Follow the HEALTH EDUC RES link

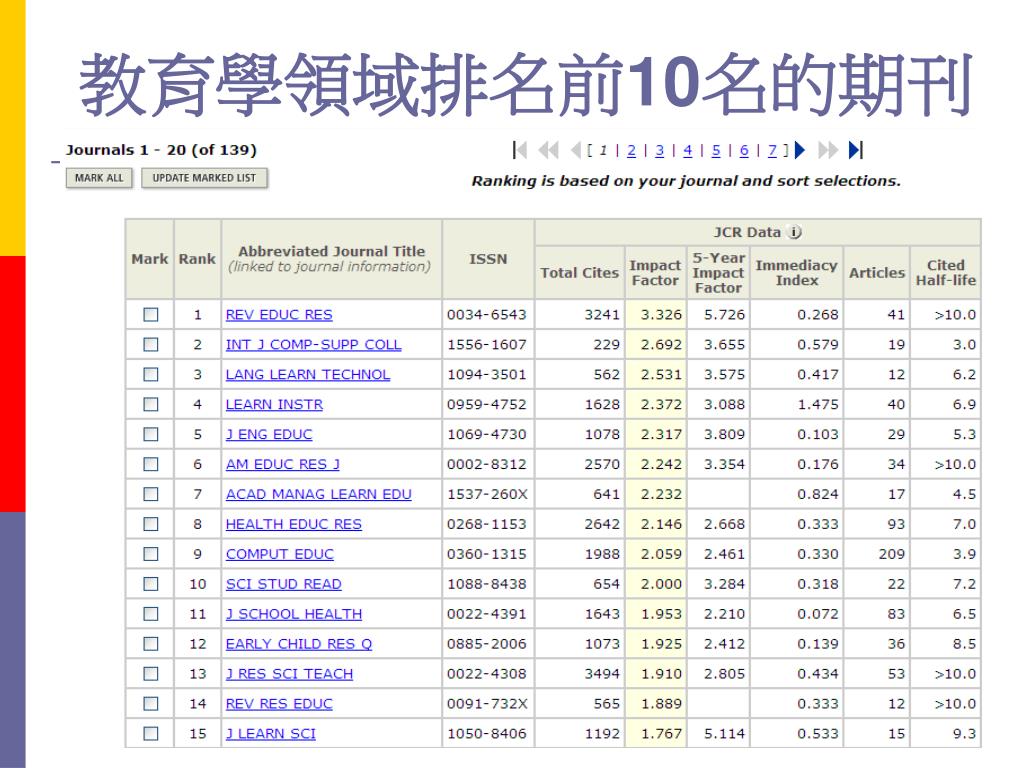coord(294,524)
